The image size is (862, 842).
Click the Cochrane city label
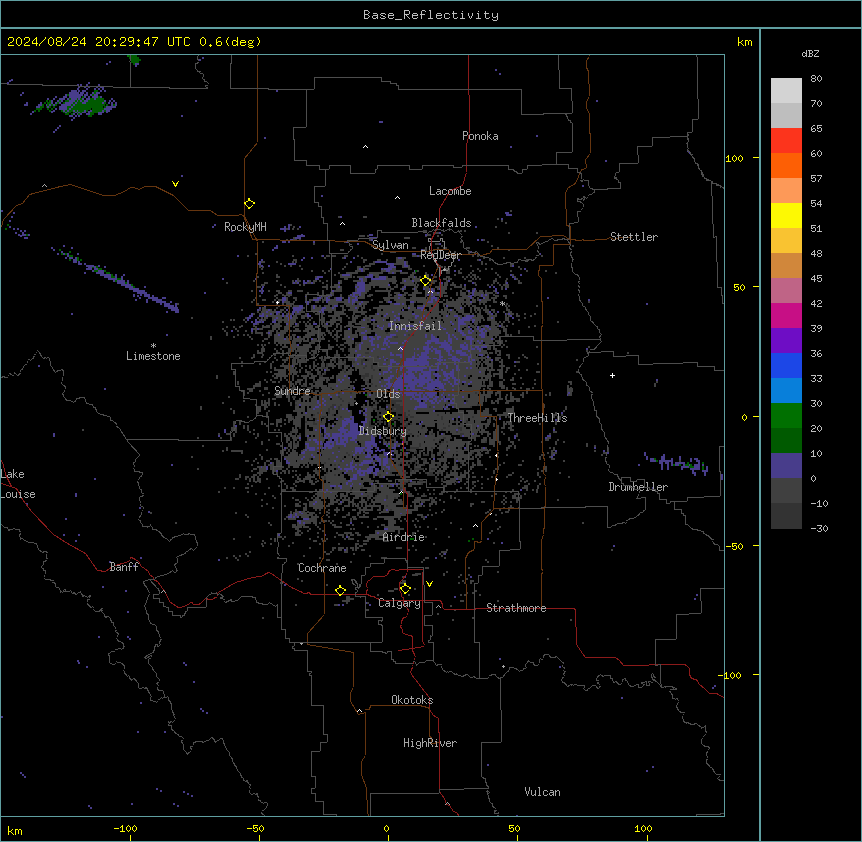click(x=322, y=568)
